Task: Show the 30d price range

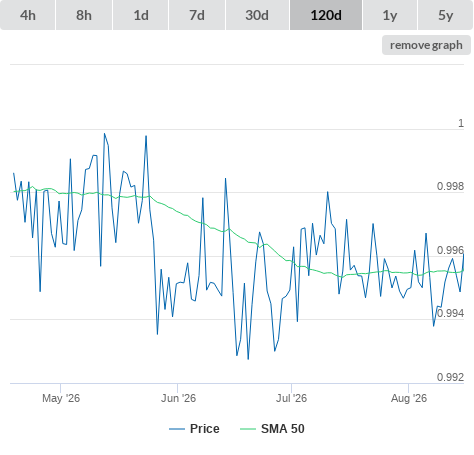Action: pyautogui.click(x=257, y=15)
